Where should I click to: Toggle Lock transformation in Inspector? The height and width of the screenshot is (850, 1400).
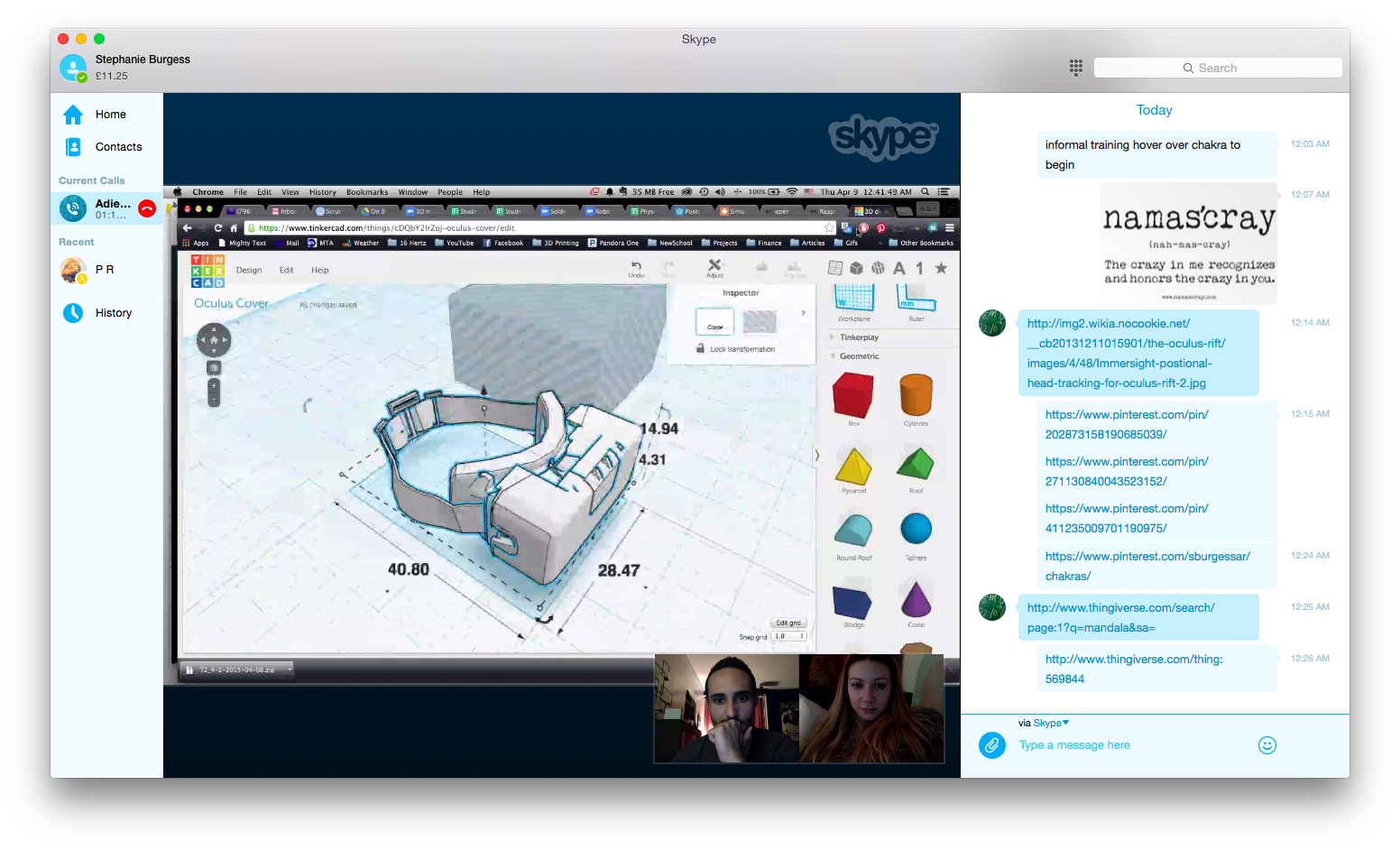click(735, 349)
